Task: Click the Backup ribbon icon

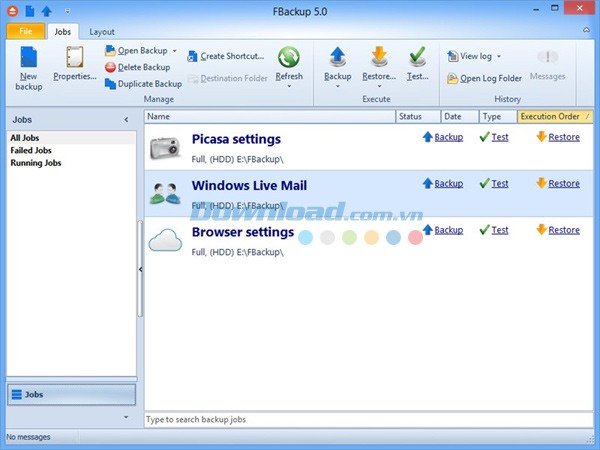Action: pos(338,57)
